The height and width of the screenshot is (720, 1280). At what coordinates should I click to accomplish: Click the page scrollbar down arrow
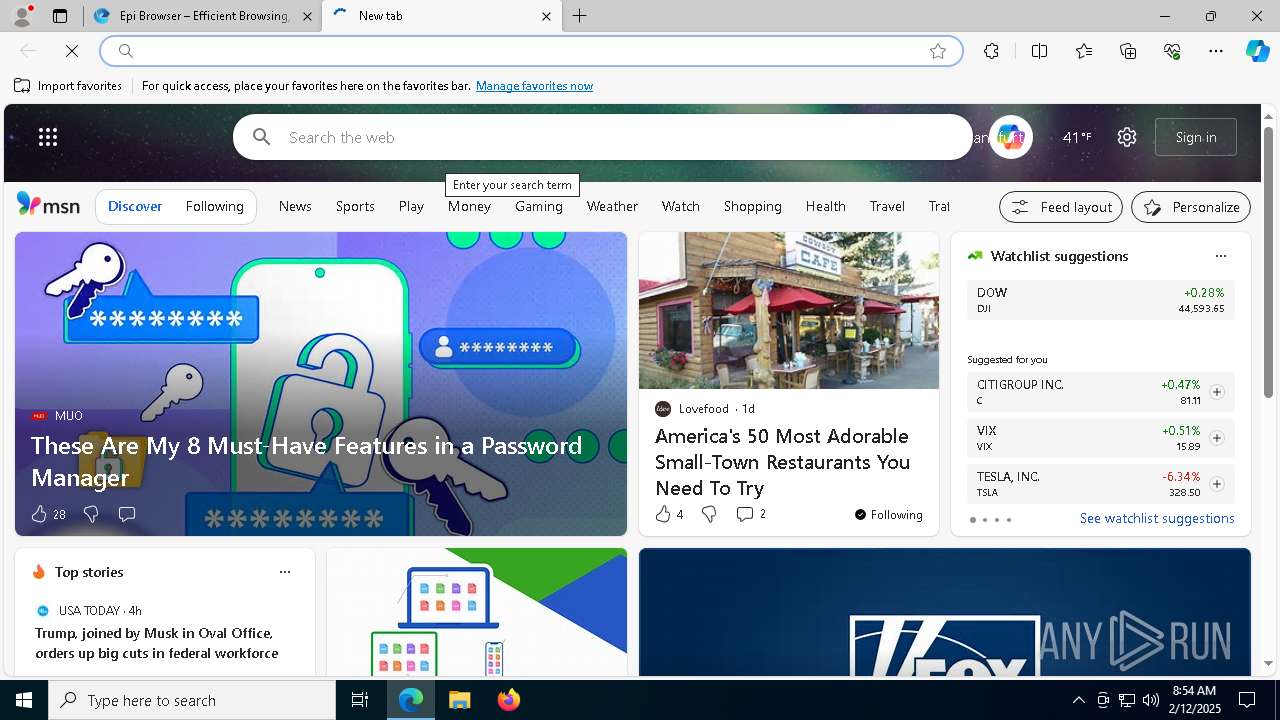tap(1269, 663)
